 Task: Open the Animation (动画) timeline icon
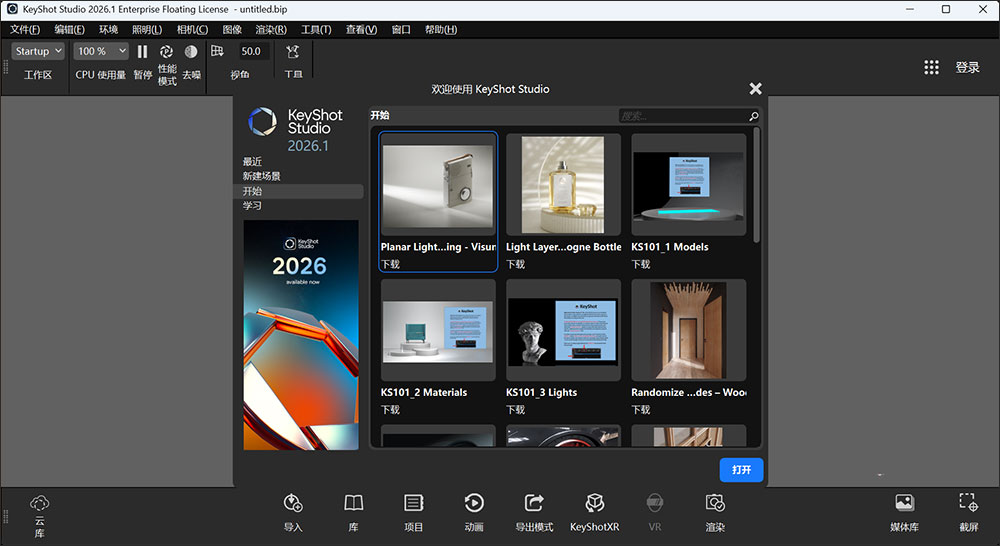pyautogui.click(x=474, y=504)
